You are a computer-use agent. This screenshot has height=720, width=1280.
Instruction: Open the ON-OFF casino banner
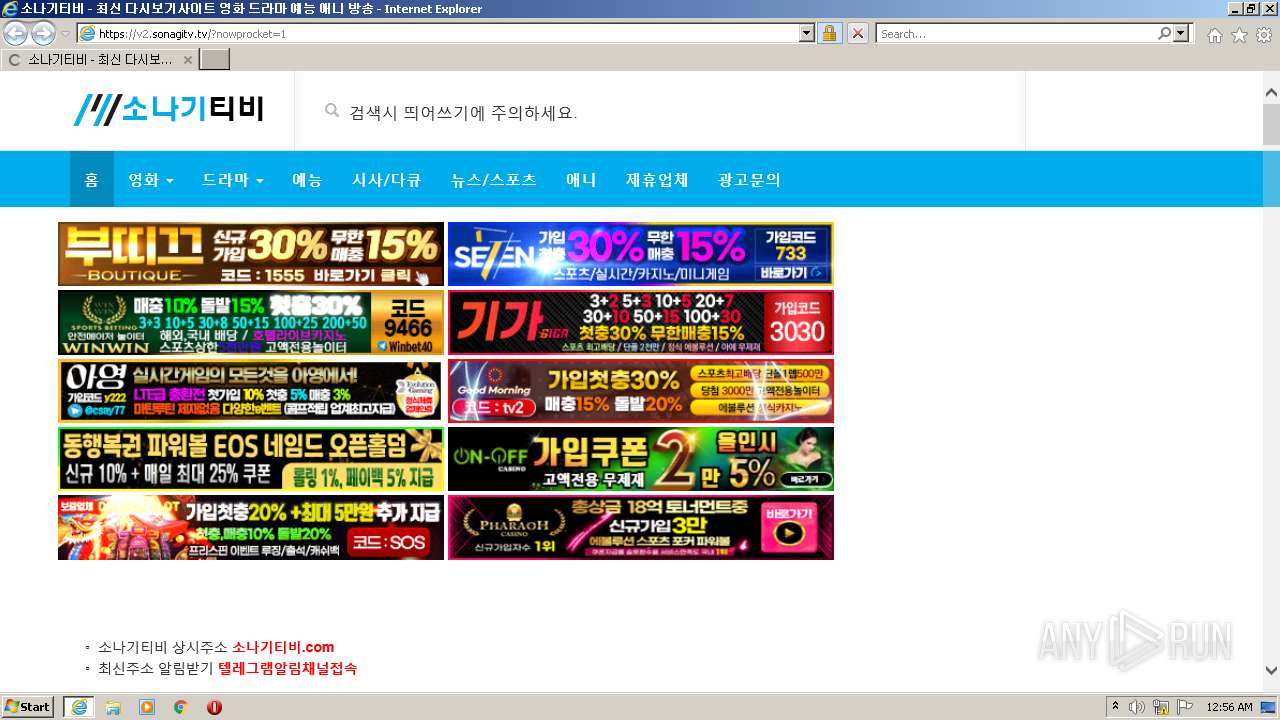click(x=641, y=459)
